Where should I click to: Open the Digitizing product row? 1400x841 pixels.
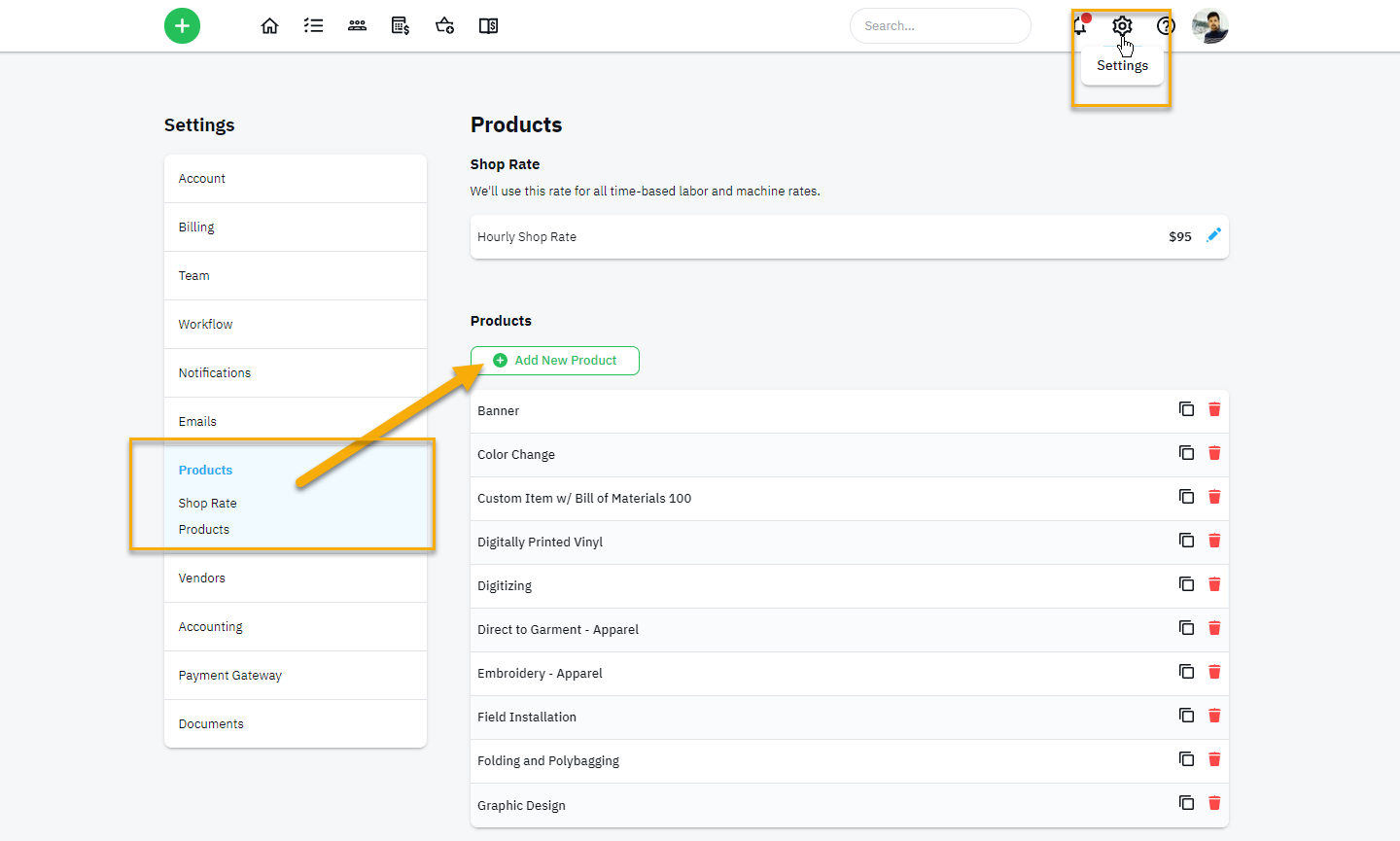tap(850, 586)
